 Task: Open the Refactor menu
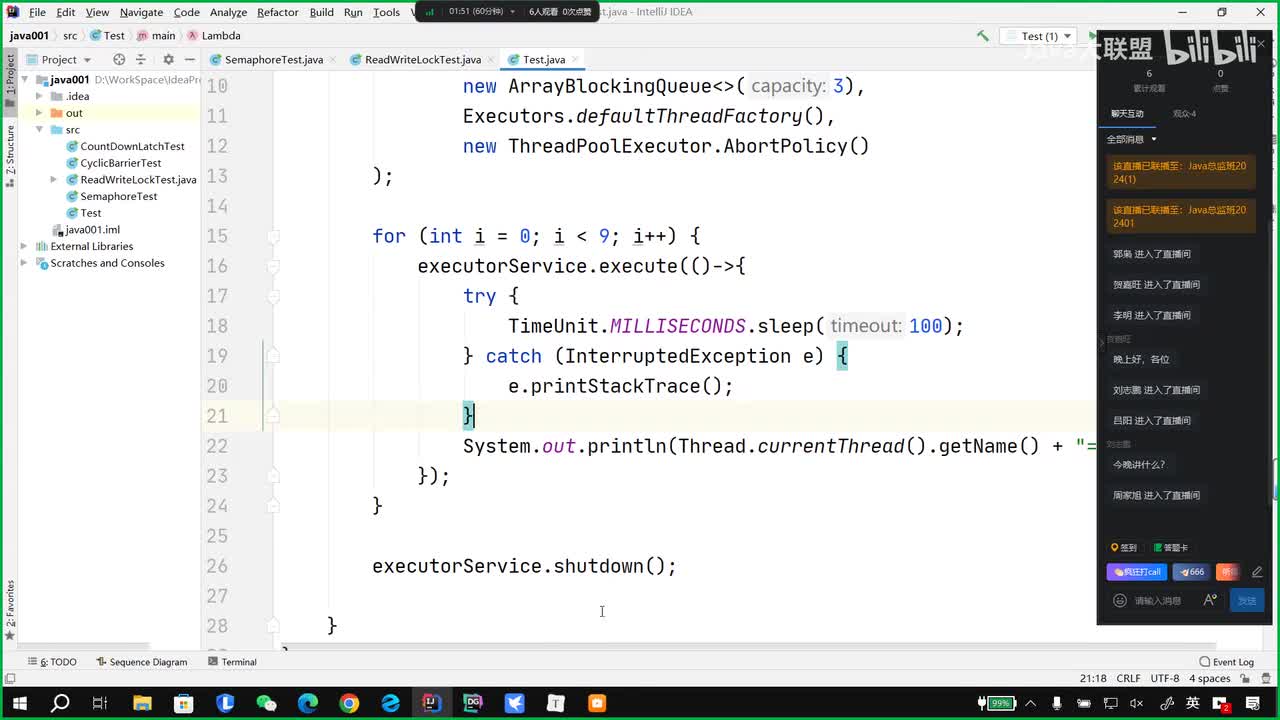tap(278, 12)
